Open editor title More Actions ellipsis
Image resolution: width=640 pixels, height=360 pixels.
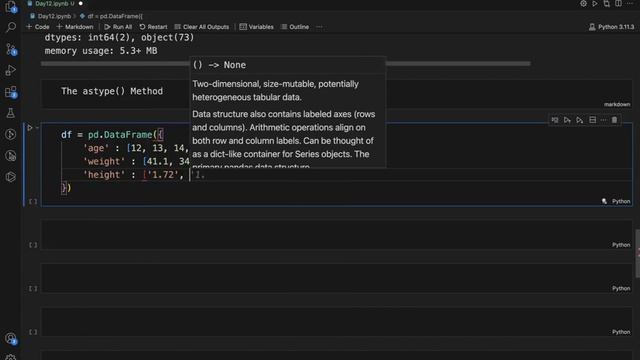click(x=630, y=4)
